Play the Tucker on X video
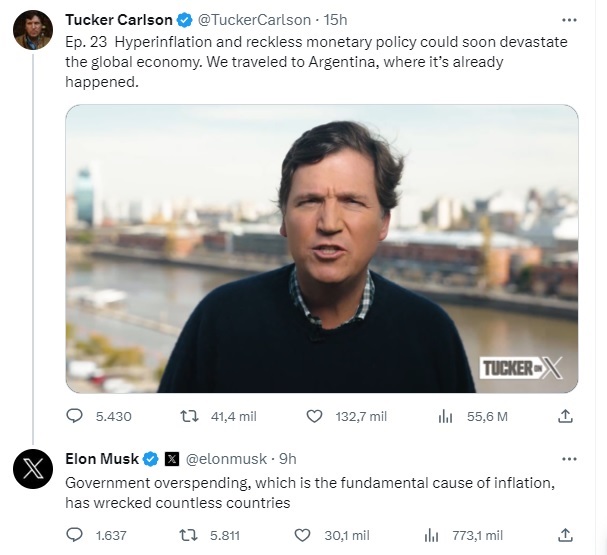Viewport: 607px width, 555px height. click(321, 248)
